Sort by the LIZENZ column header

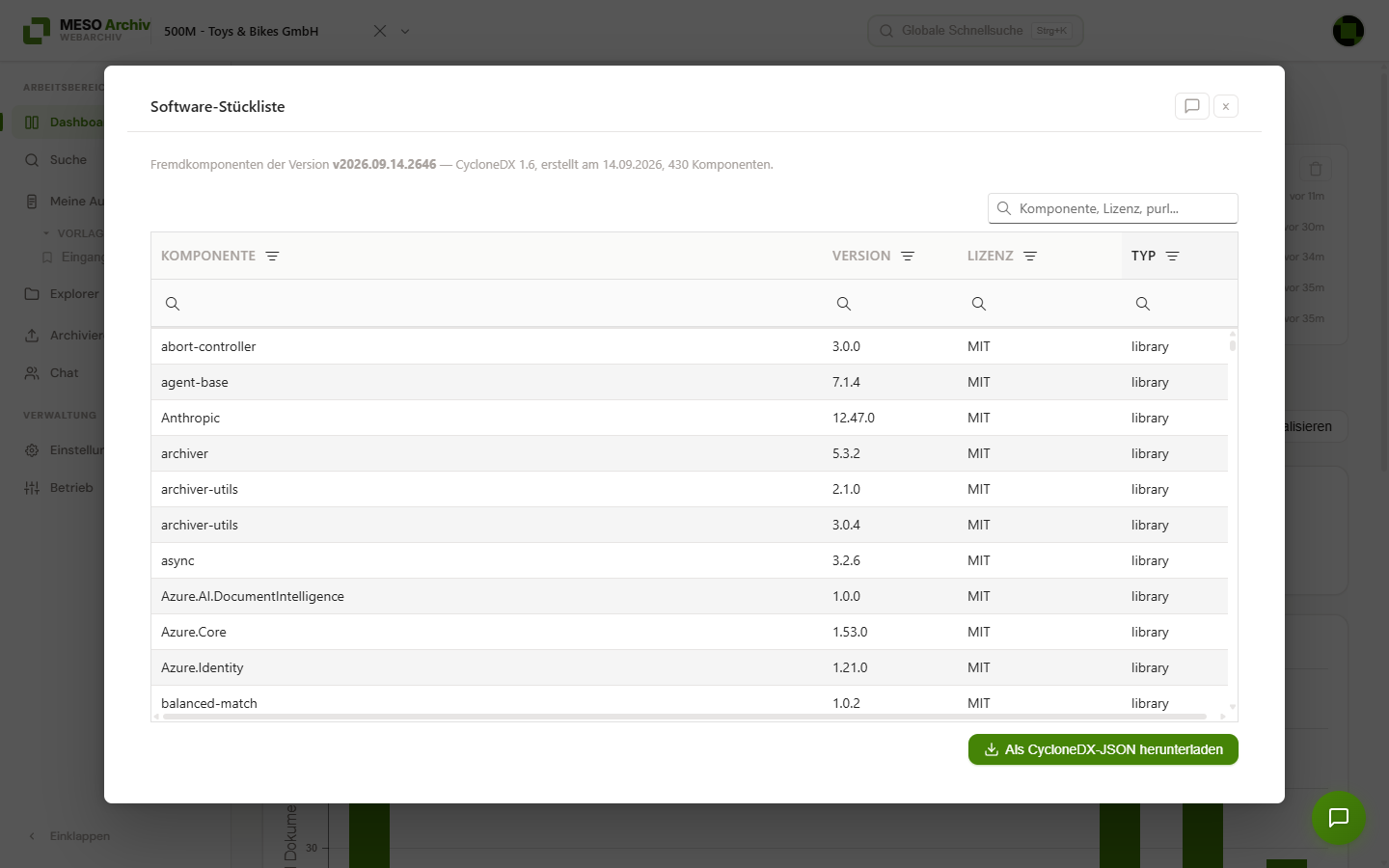991,256
